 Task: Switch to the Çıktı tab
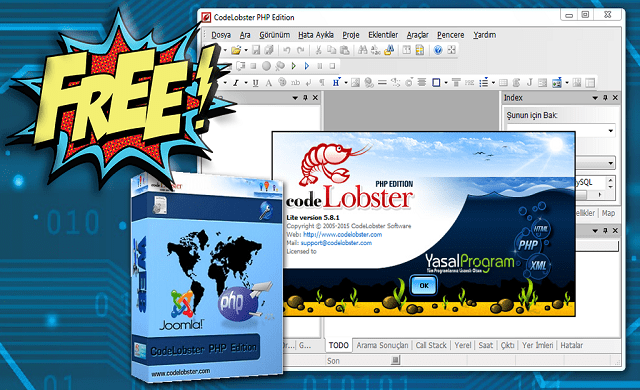pyautogui.click(x=508, y=346)
